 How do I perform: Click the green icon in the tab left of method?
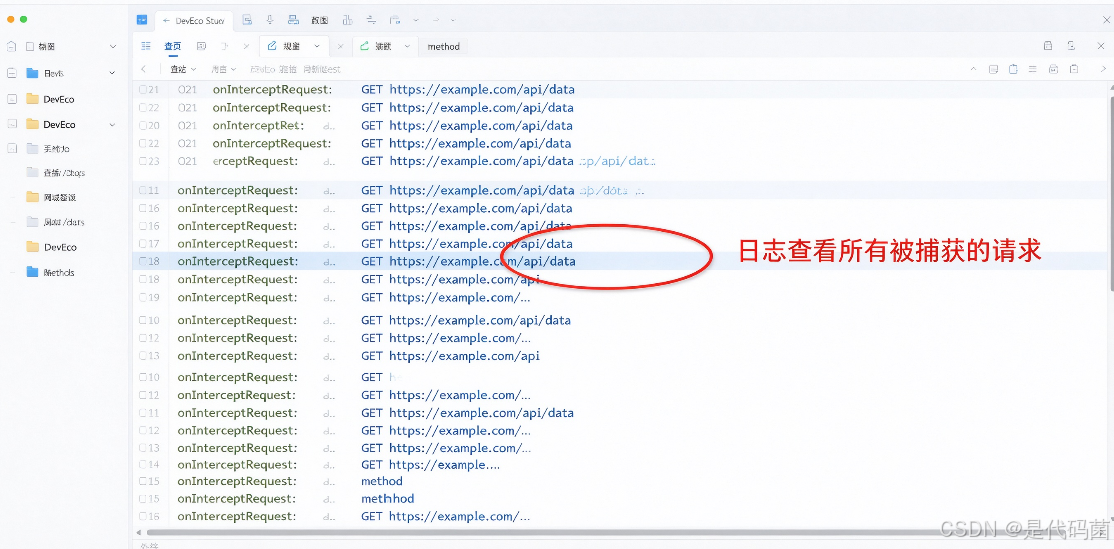[364, 46]
